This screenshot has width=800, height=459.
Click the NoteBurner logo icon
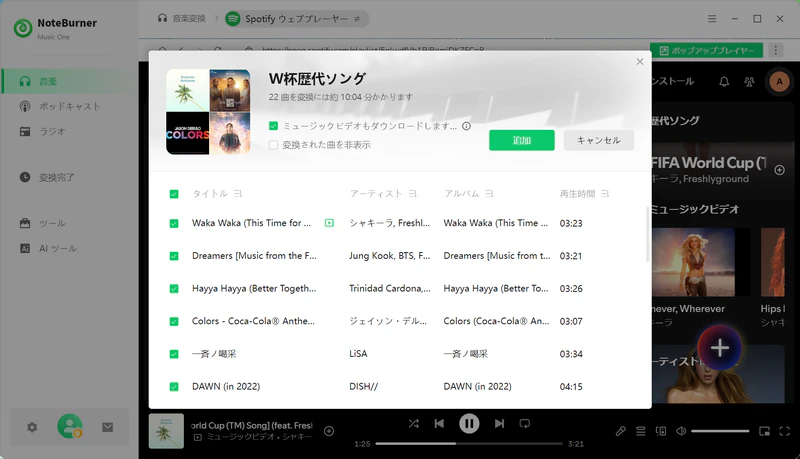(x=22, y=28)
